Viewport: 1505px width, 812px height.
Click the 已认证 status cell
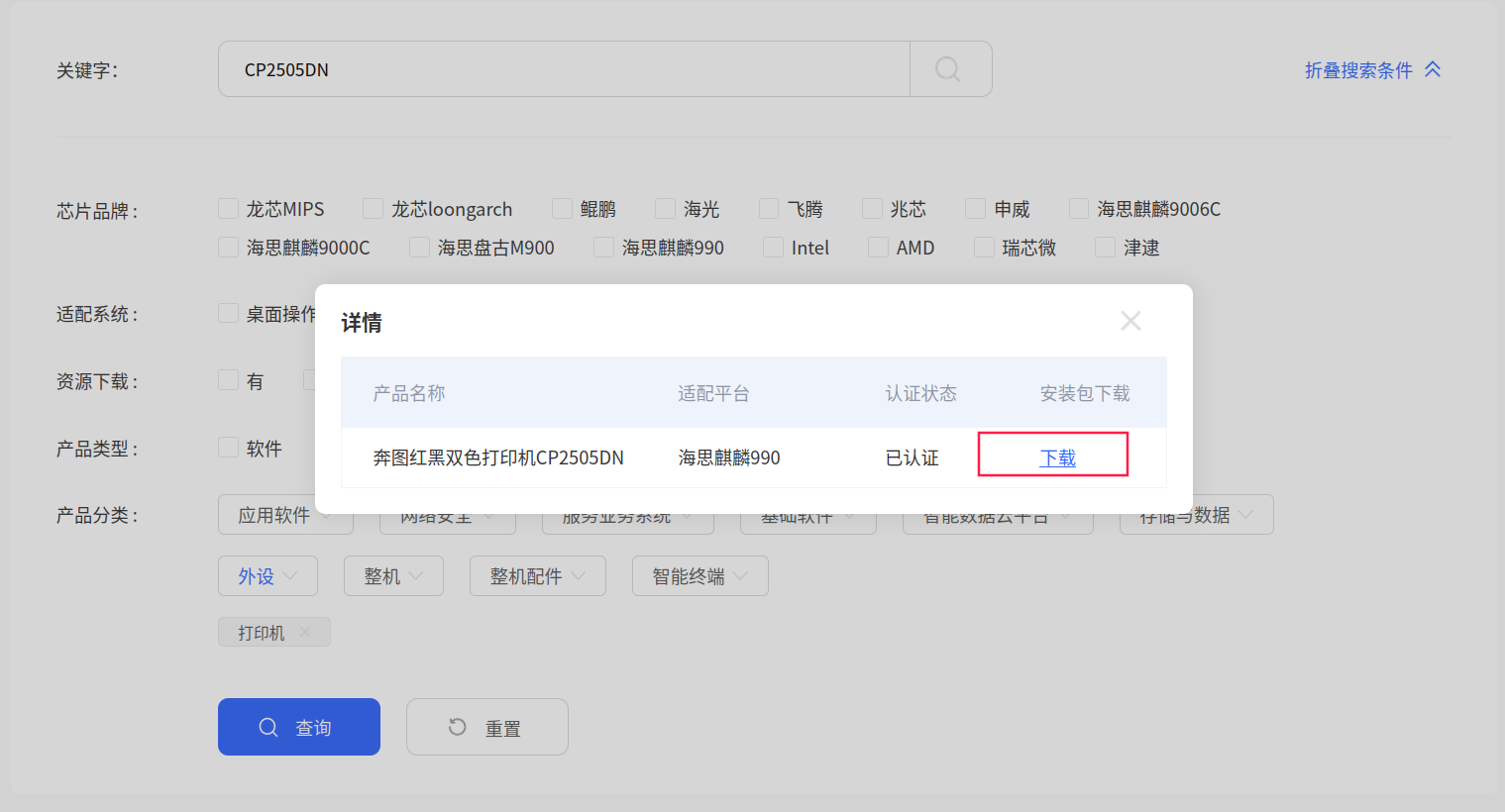click(x=912, y=457)
